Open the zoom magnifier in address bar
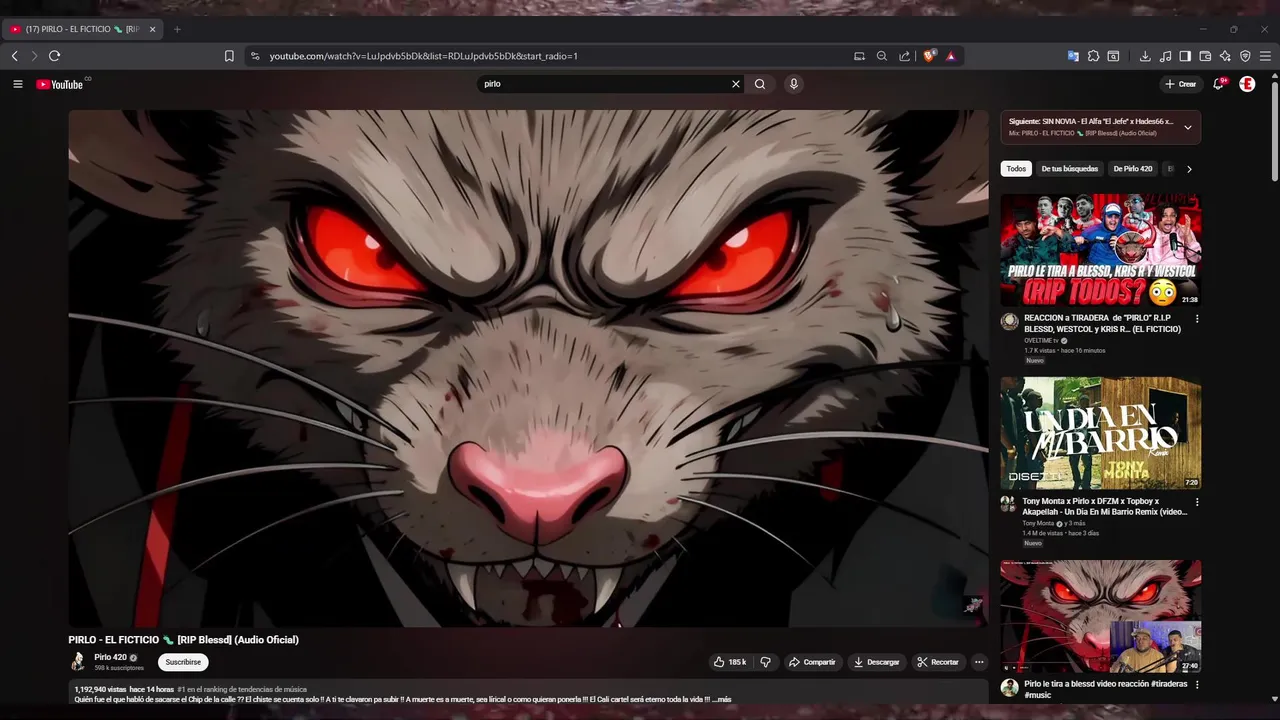This screenshot has width=1280, height=720. tap(882, 56)
